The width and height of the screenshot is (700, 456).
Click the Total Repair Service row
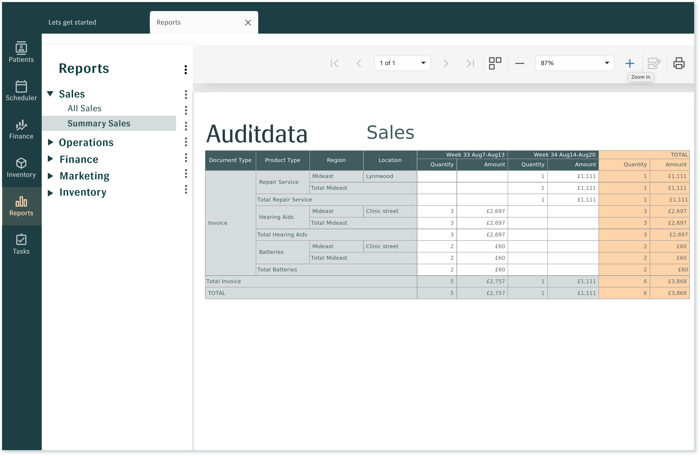[x=336, y=199]
